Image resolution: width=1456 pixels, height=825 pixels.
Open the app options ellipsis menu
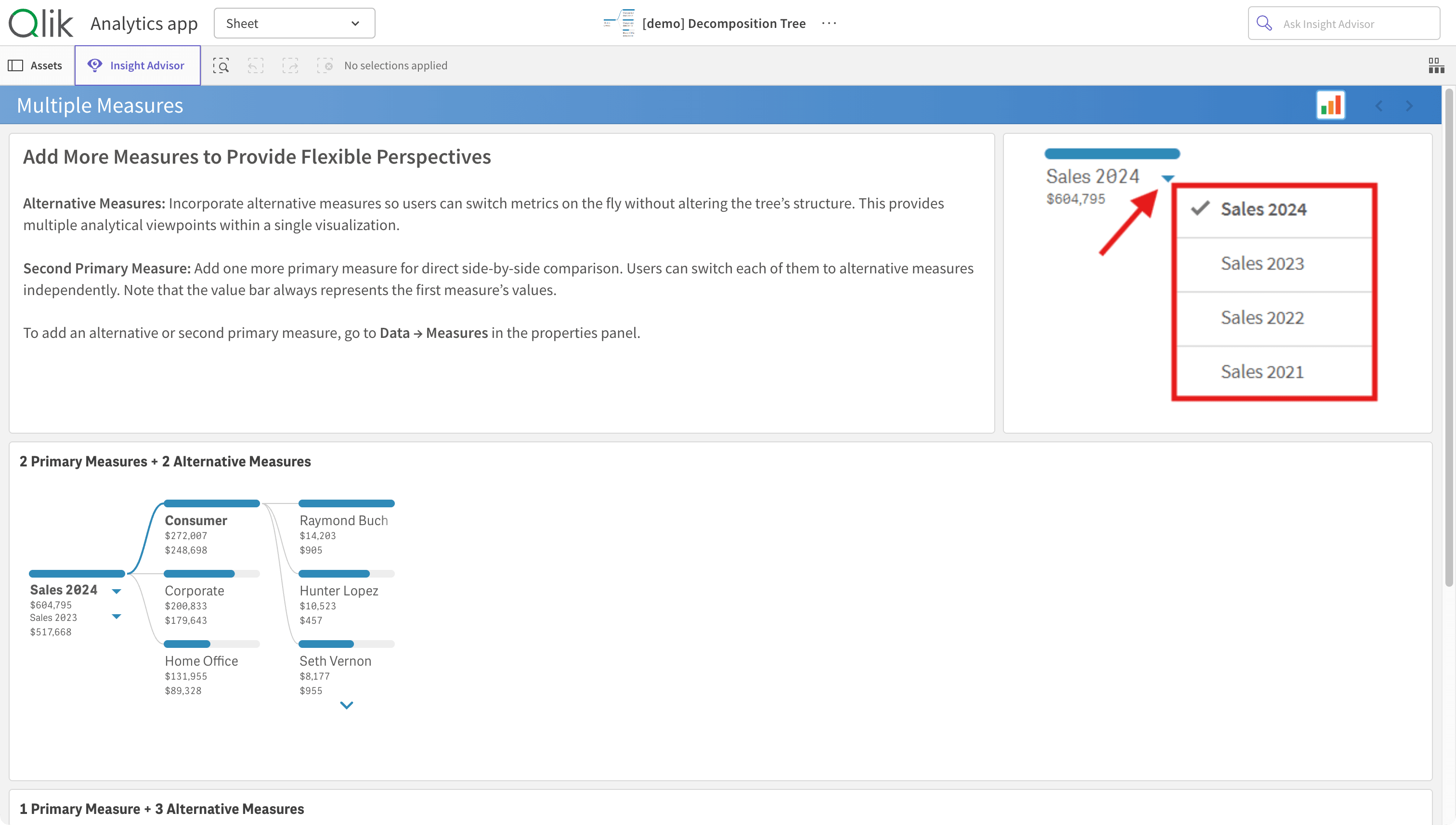829,23
